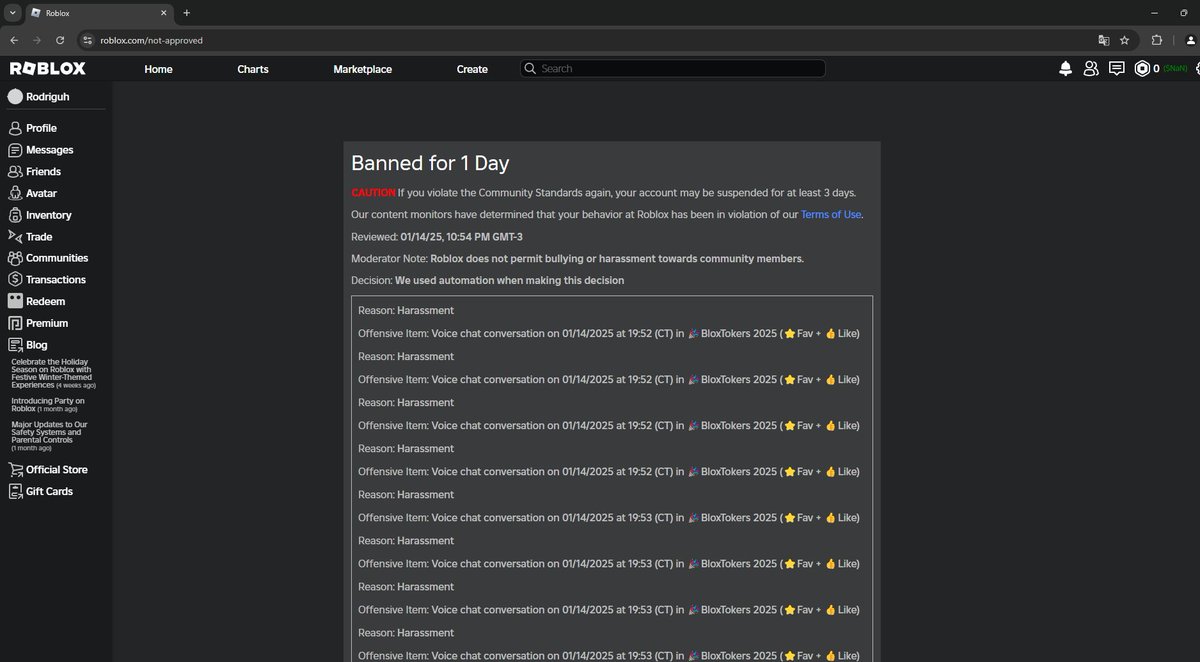This screenshot has width=1200, height=662.
Task: Open chat messages icon in top bar
Action: [x=1117, y=69]
